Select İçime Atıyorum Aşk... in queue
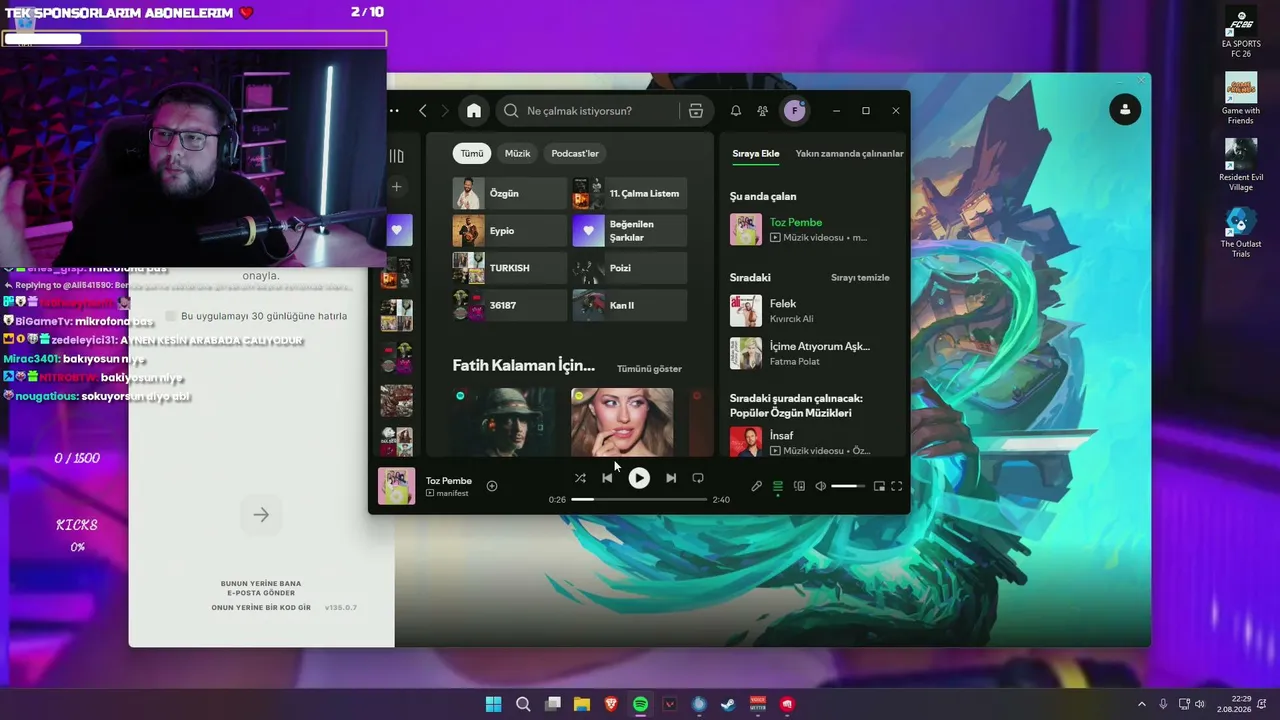Image resolution: width=1280 pixels, height=720 pixels. click(811, 353)
